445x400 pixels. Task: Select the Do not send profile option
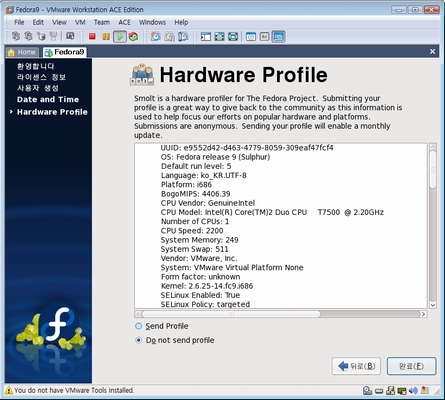pos(138,340)
